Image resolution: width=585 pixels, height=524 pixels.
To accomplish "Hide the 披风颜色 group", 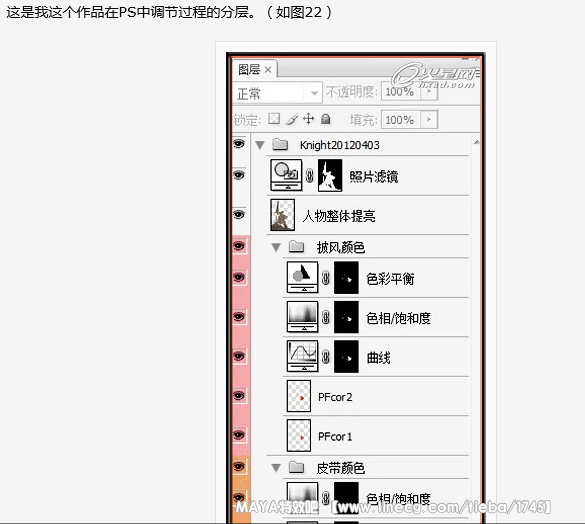I will click(x=239, y=246).
